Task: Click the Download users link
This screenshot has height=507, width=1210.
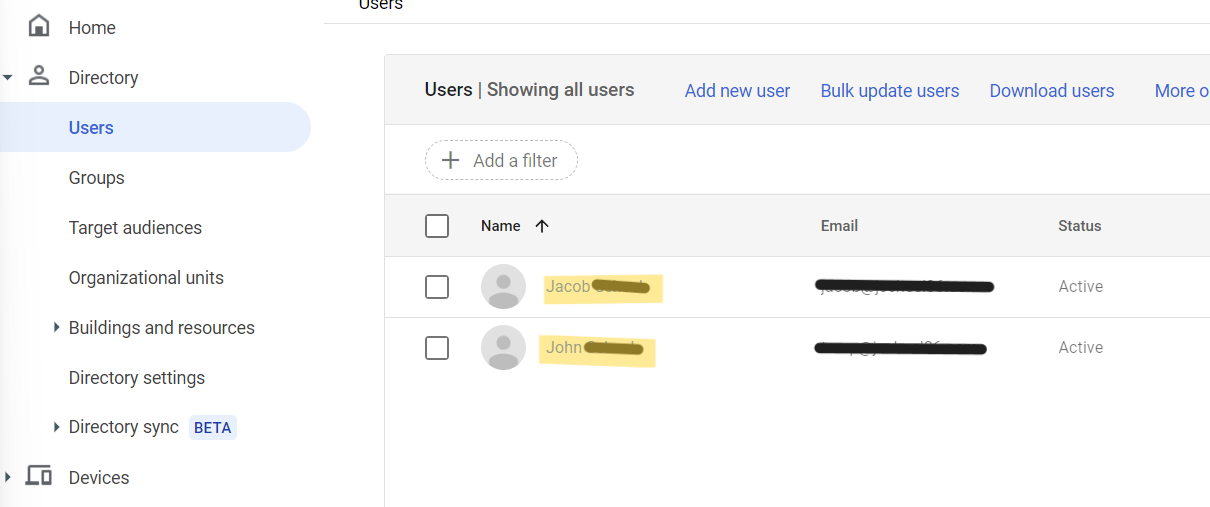Action: pyautogui.click(x=1051, y=91)
